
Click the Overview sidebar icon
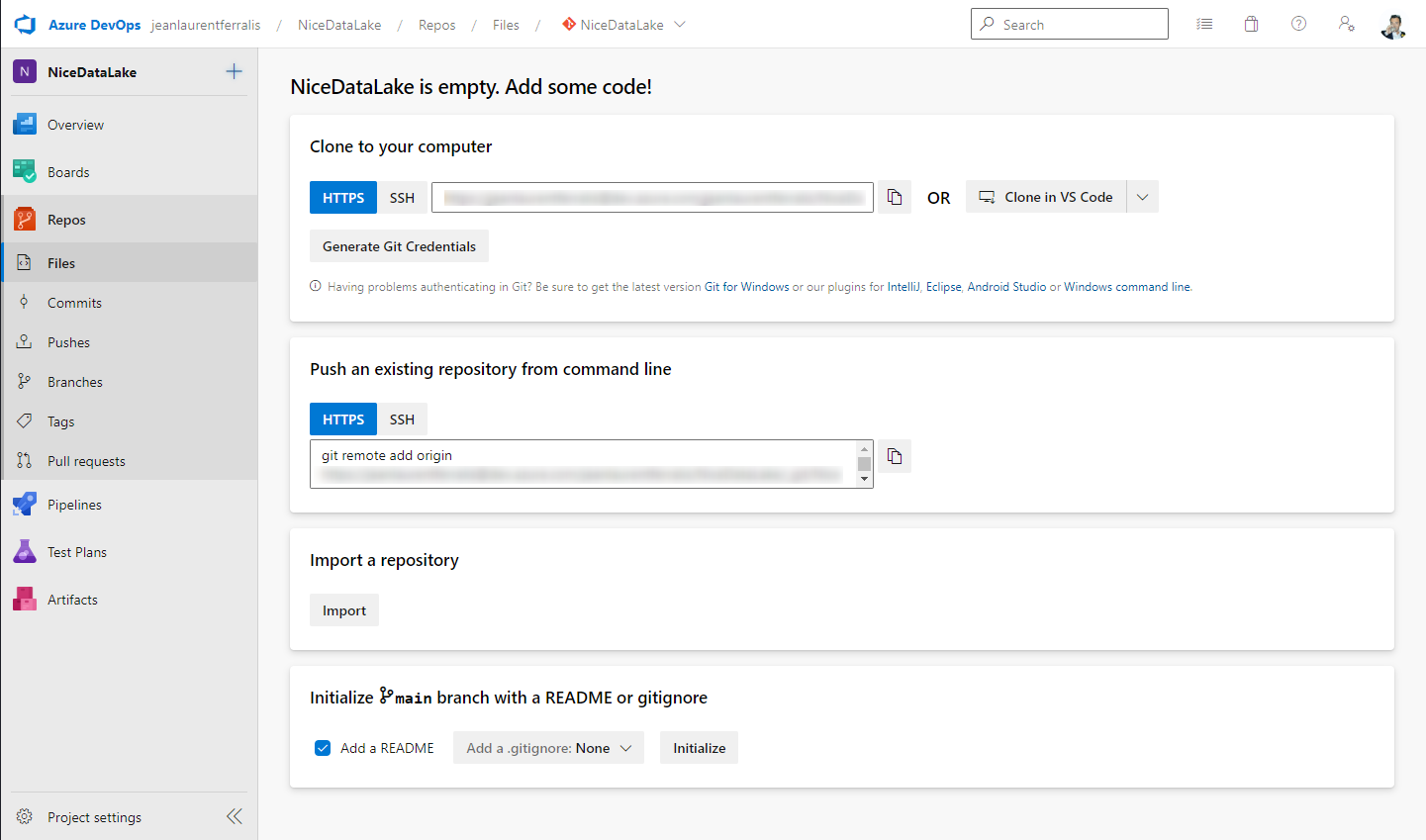(x=25, y=125)
